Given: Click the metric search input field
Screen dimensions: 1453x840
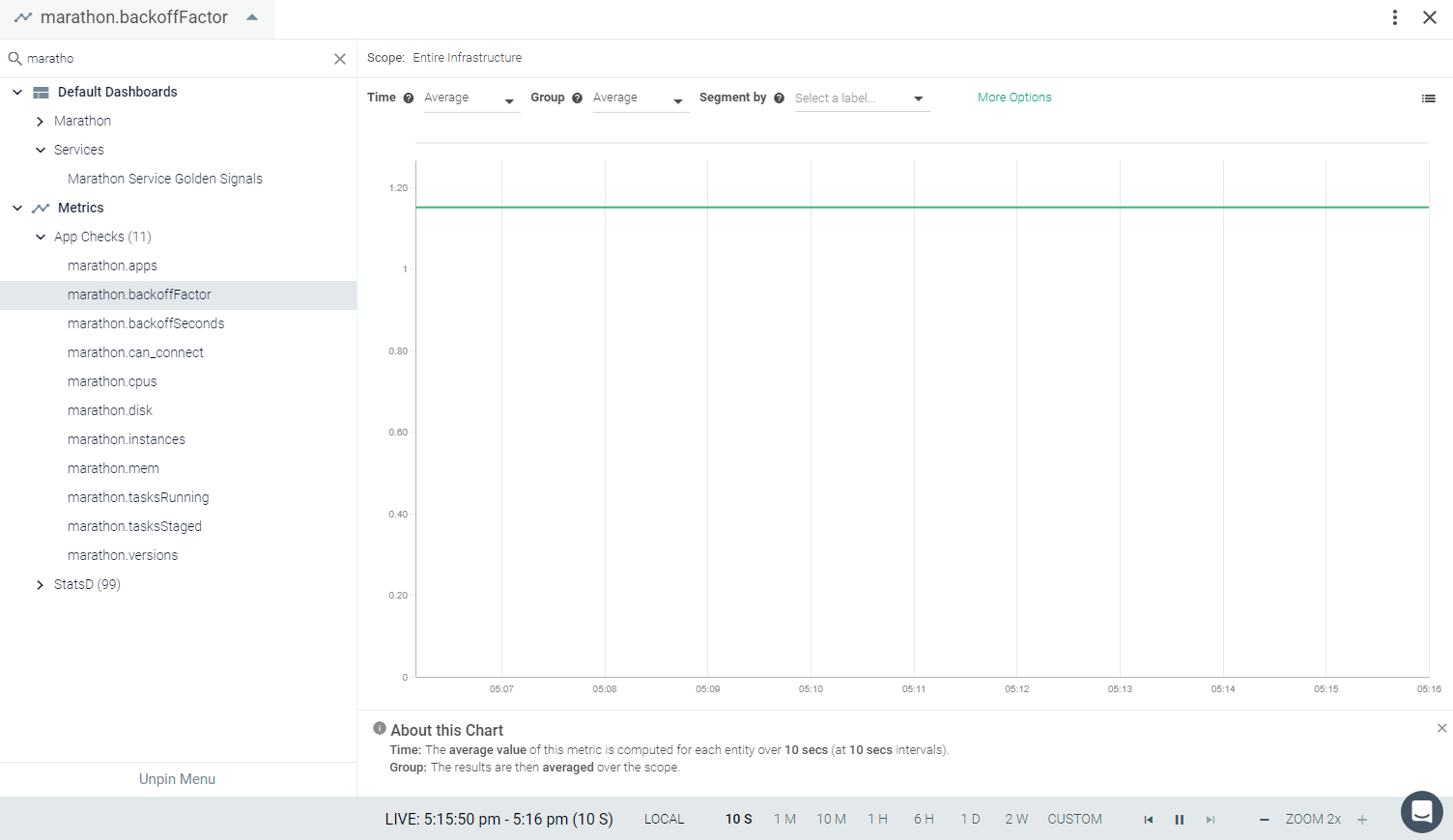Looking at the screenshot, I should (177, 59).
